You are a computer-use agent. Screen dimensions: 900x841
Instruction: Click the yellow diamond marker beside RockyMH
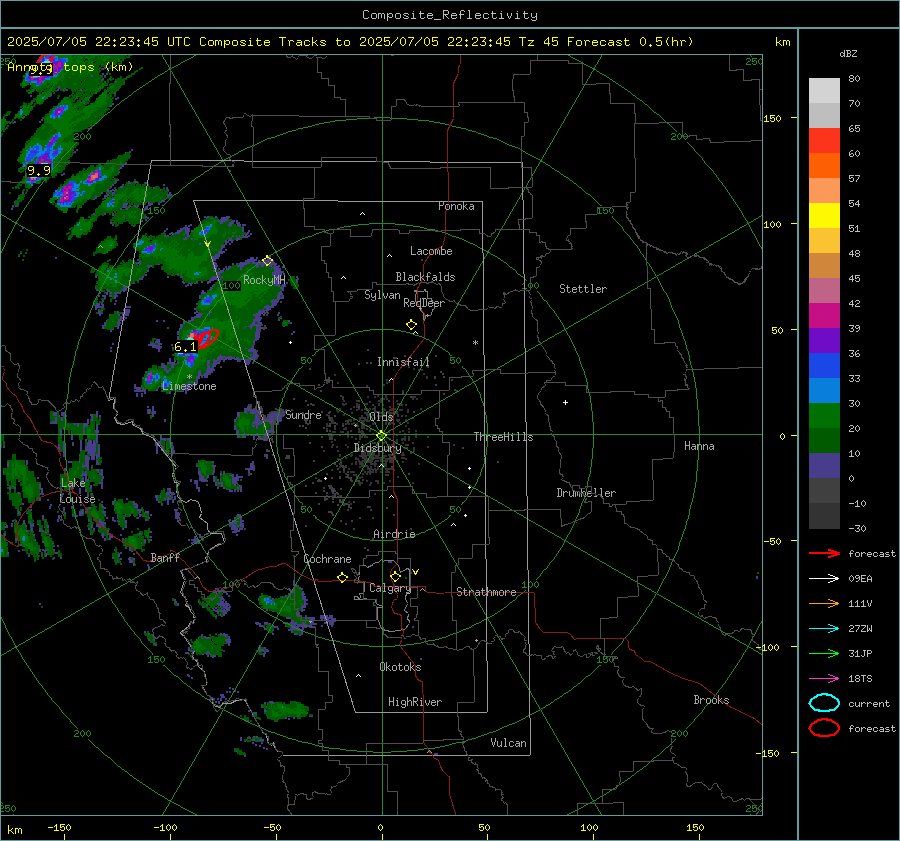point(267,261)
